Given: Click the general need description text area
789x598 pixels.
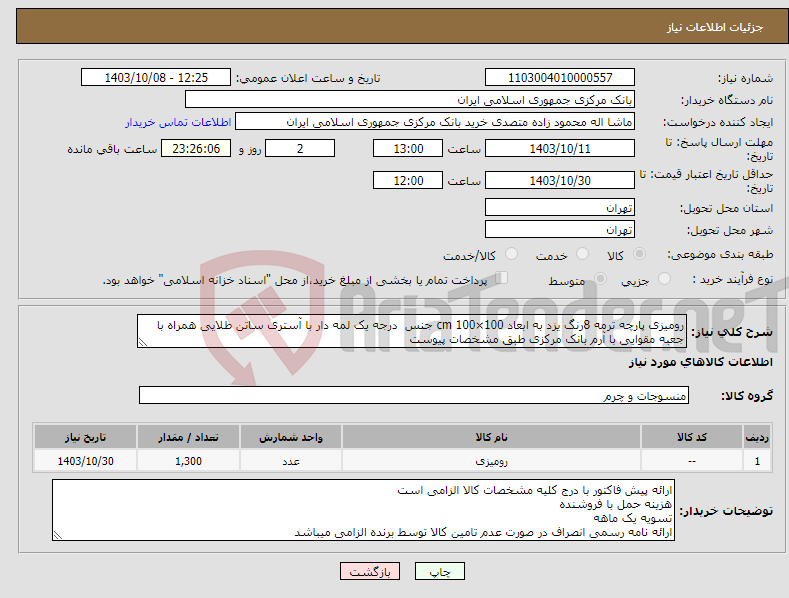Looking at the screenshot, I should pyautogui.click(x=412, y=331).
